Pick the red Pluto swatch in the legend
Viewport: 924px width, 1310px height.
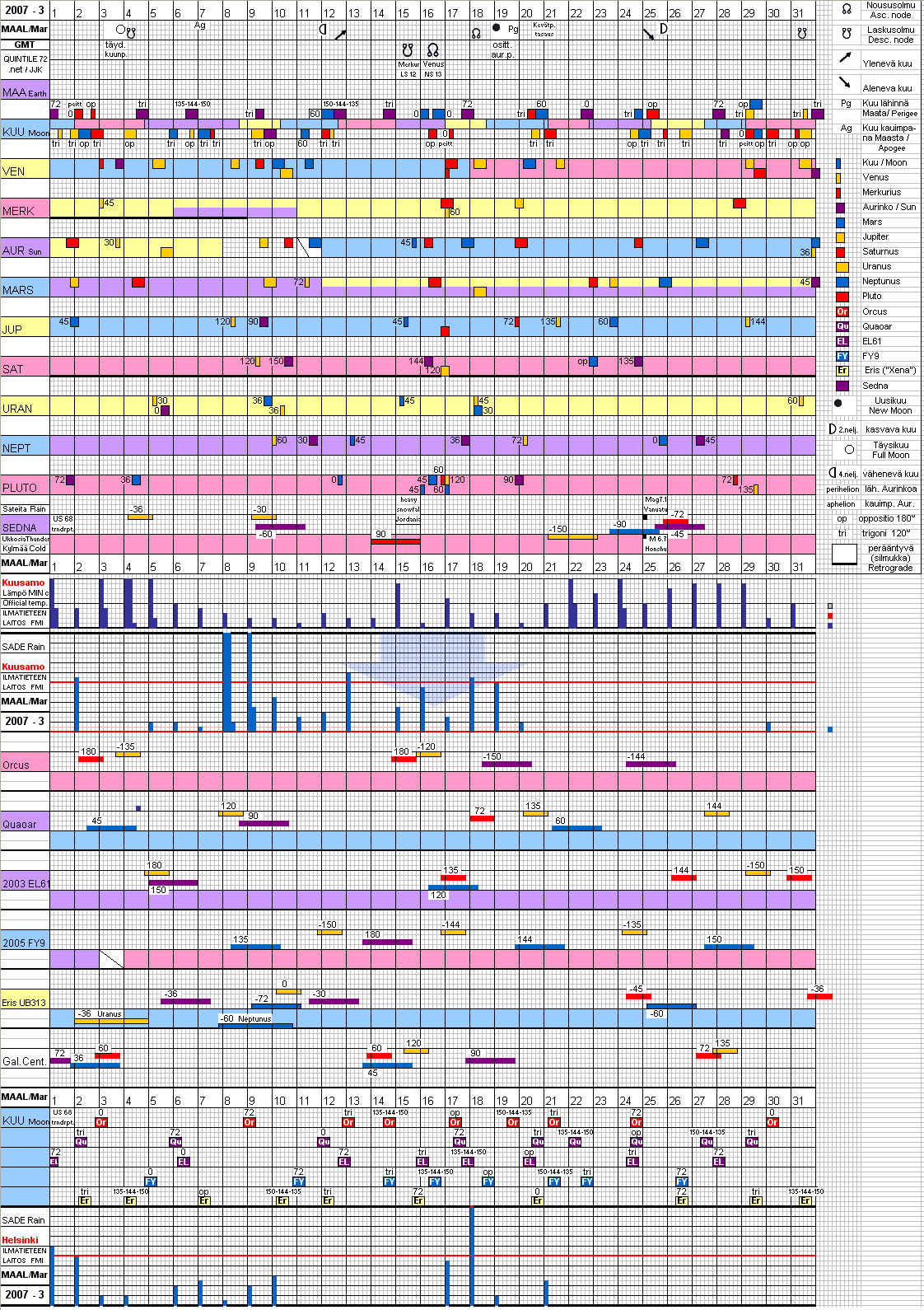click(842, 297)
